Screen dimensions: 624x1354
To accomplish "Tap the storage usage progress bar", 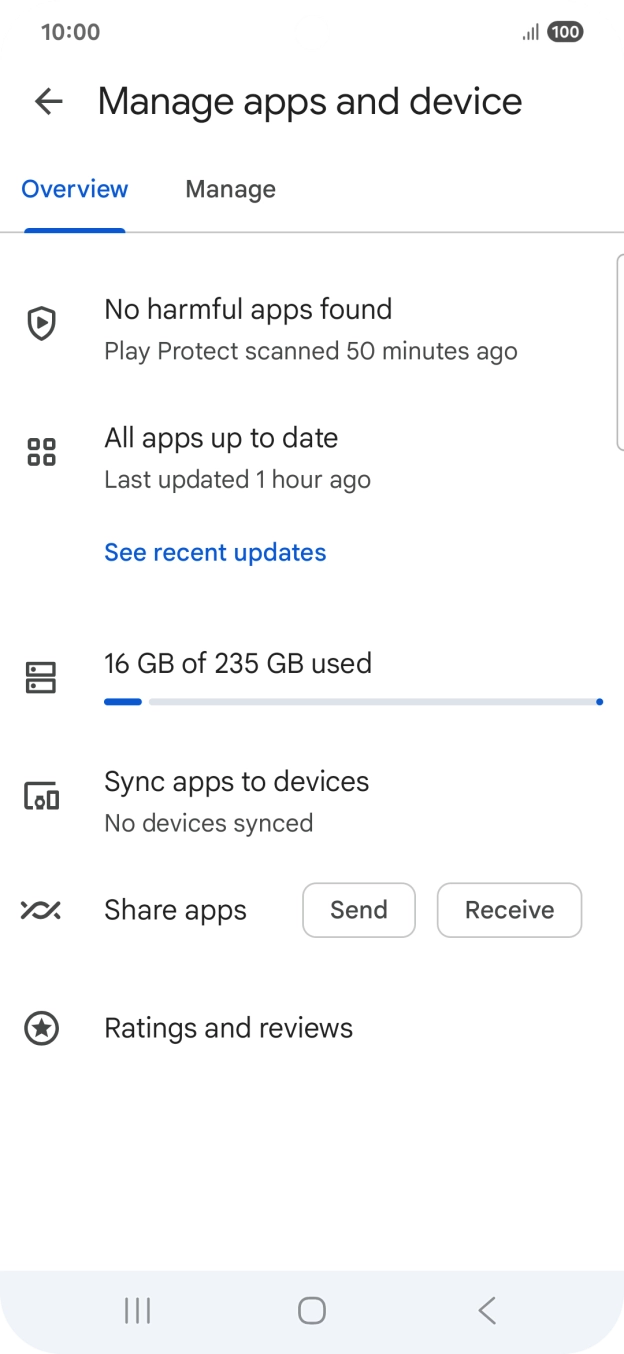I will coord(352,702).
